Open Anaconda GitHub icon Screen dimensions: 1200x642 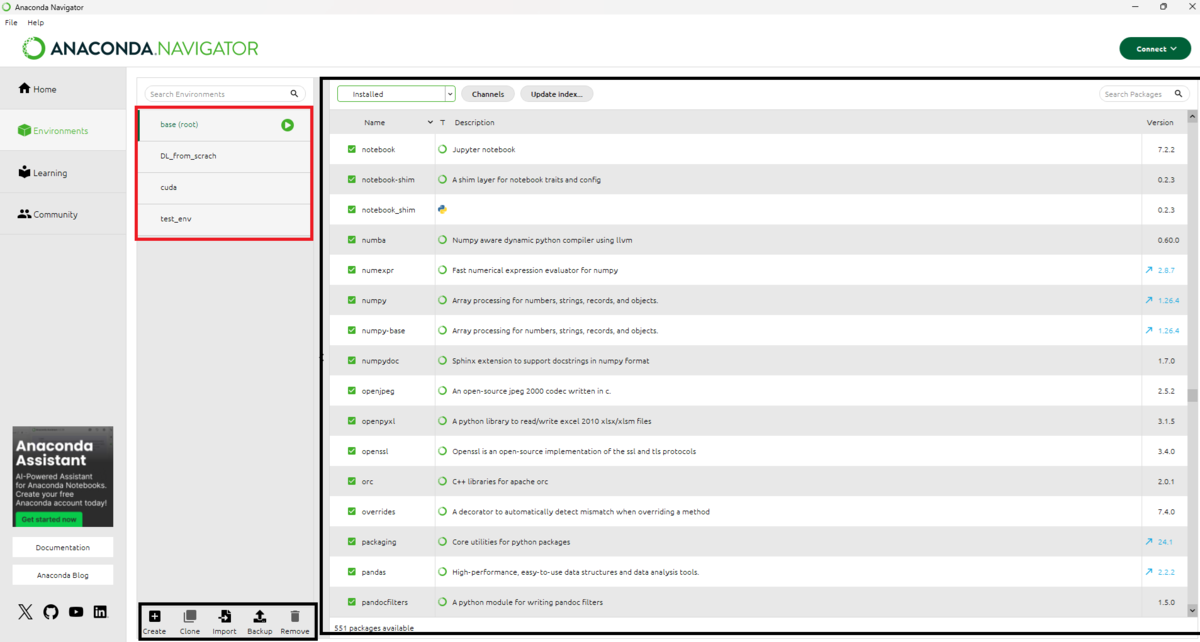coord(51,612)
